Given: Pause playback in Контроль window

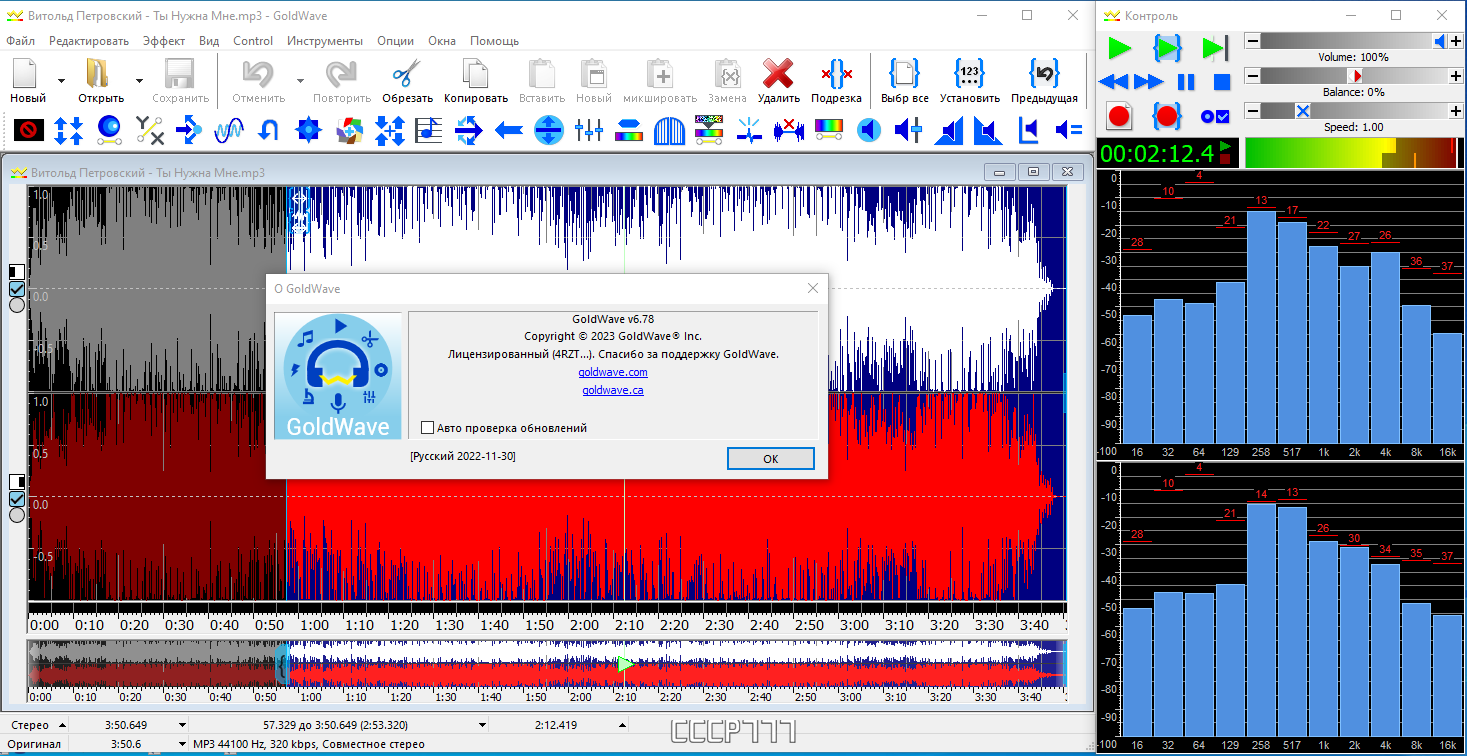Looking at the screenshot, I should point(1185,82).
